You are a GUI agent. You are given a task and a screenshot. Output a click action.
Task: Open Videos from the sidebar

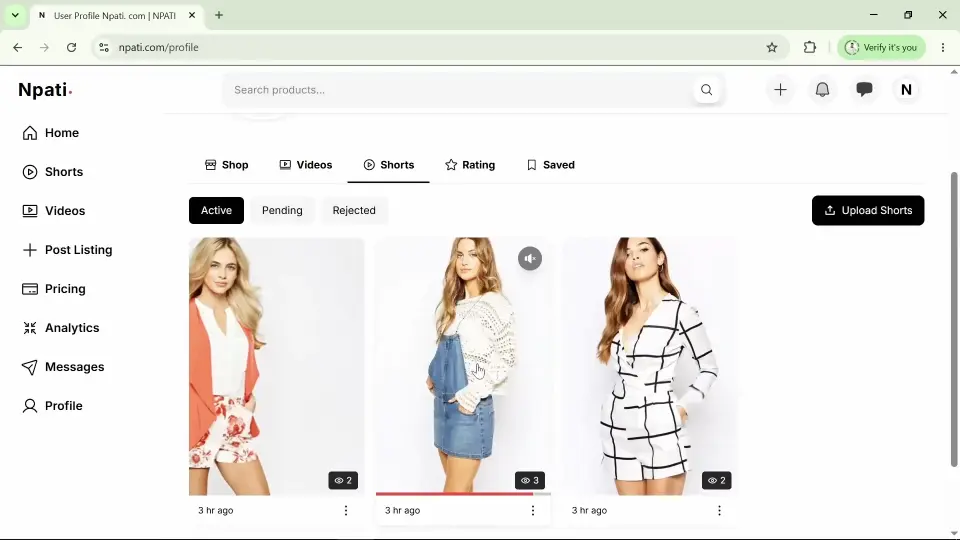53,211
